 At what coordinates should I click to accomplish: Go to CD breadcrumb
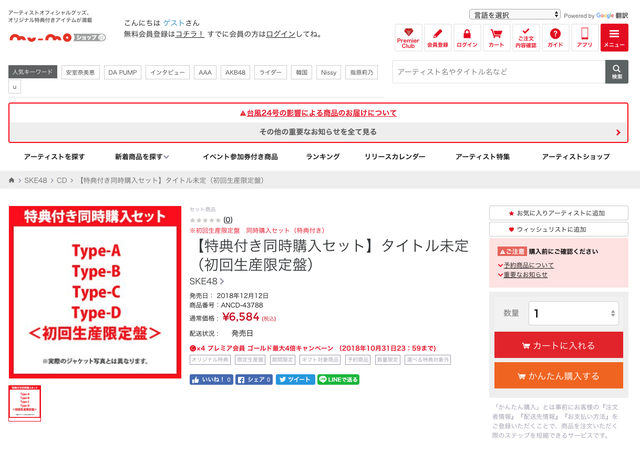point(62,180)
